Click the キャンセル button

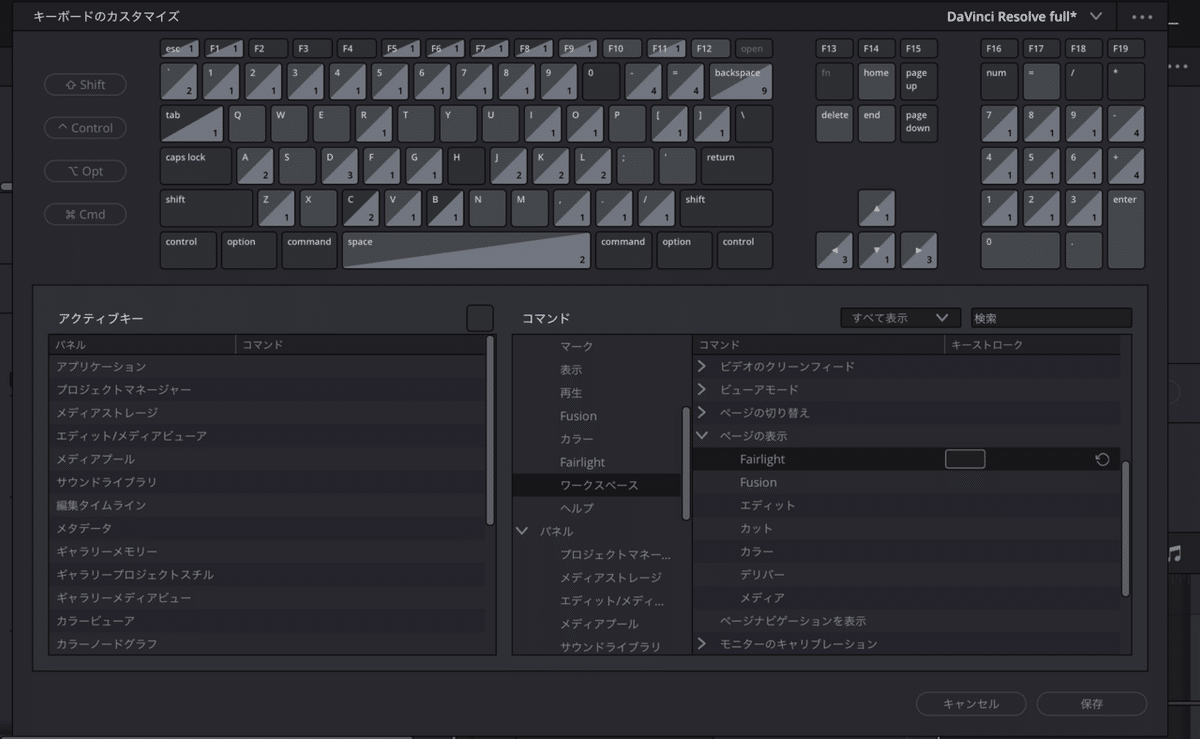[x=971, y=703]
